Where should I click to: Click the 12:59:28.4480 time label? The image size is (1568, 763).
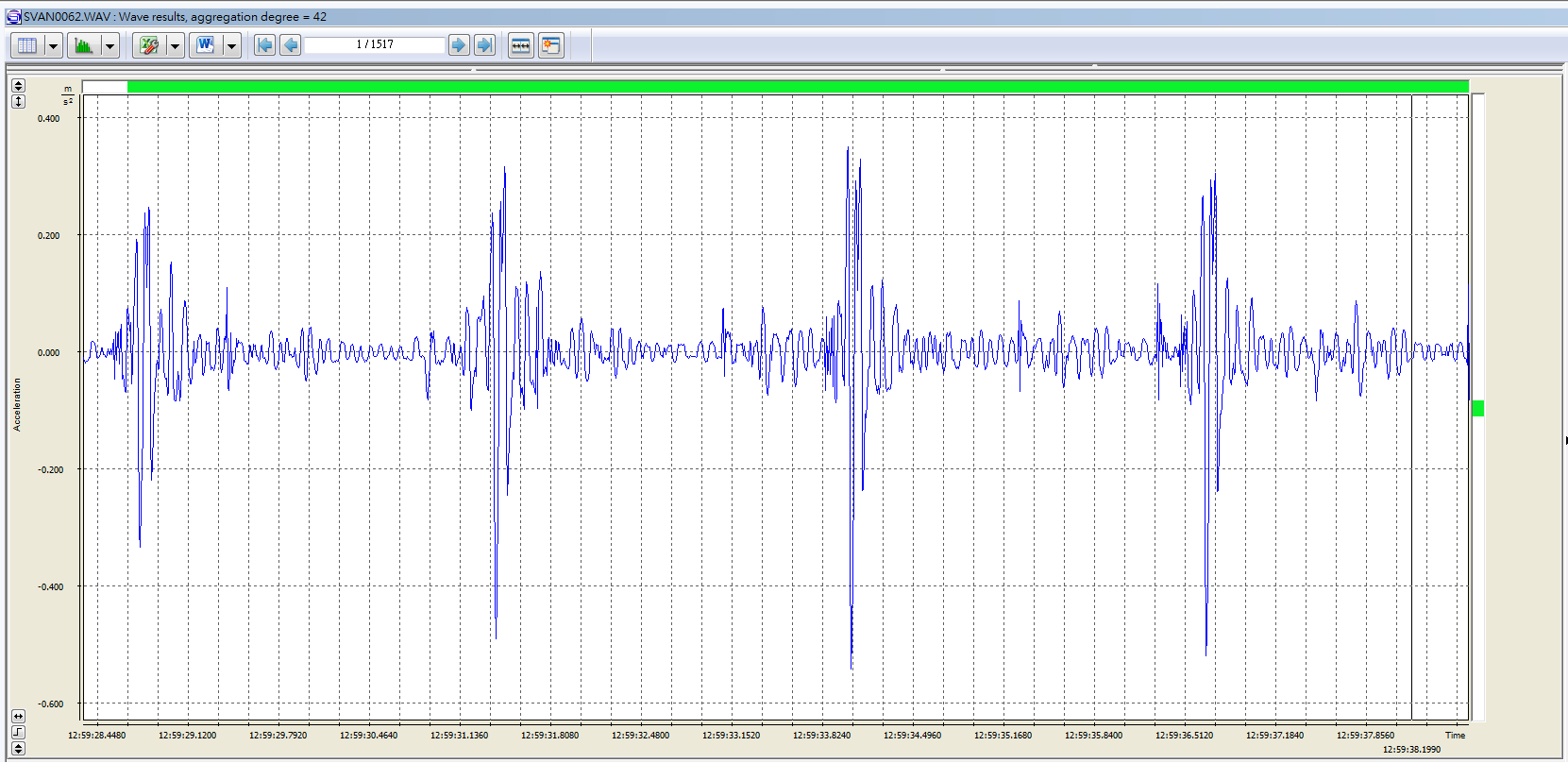click(x=97, y=736)
